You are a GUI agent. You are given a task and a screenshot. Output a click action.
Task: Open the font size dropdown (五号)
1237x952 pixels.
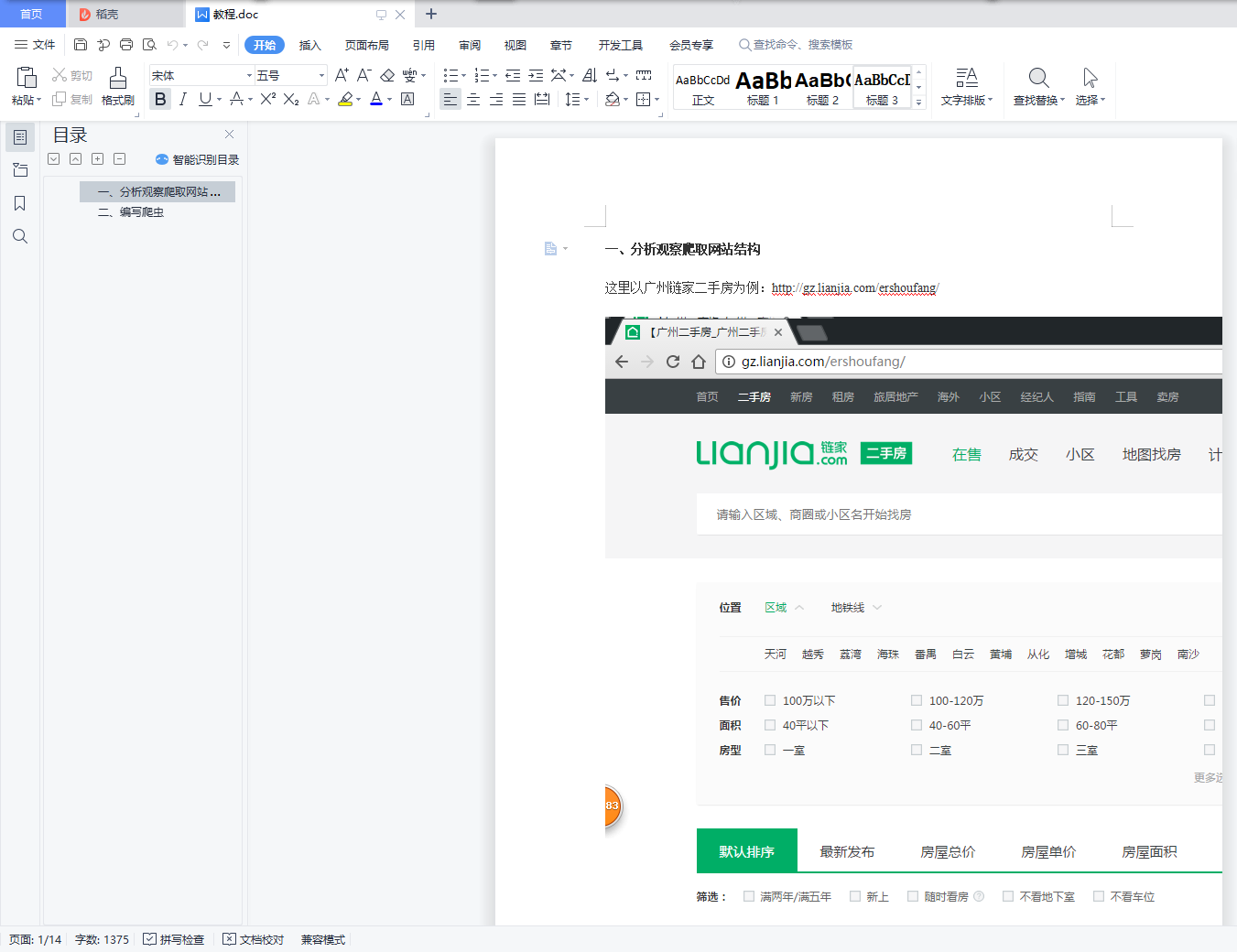321,75
